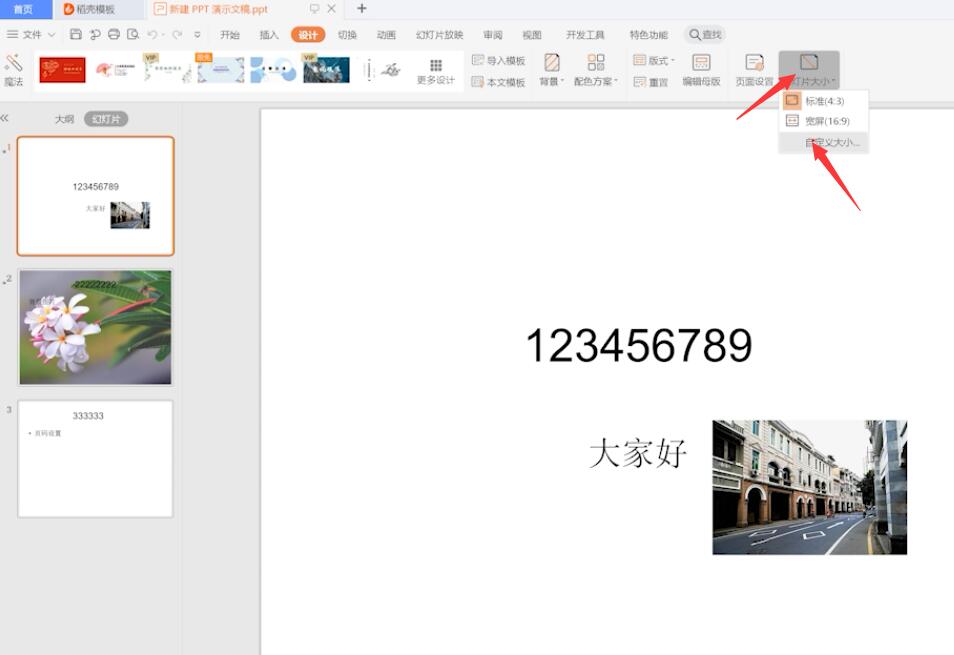Apply the blue circles design template
Image resolution: width=954 pixels, height=655 pixels.
[x=273, y=70]
